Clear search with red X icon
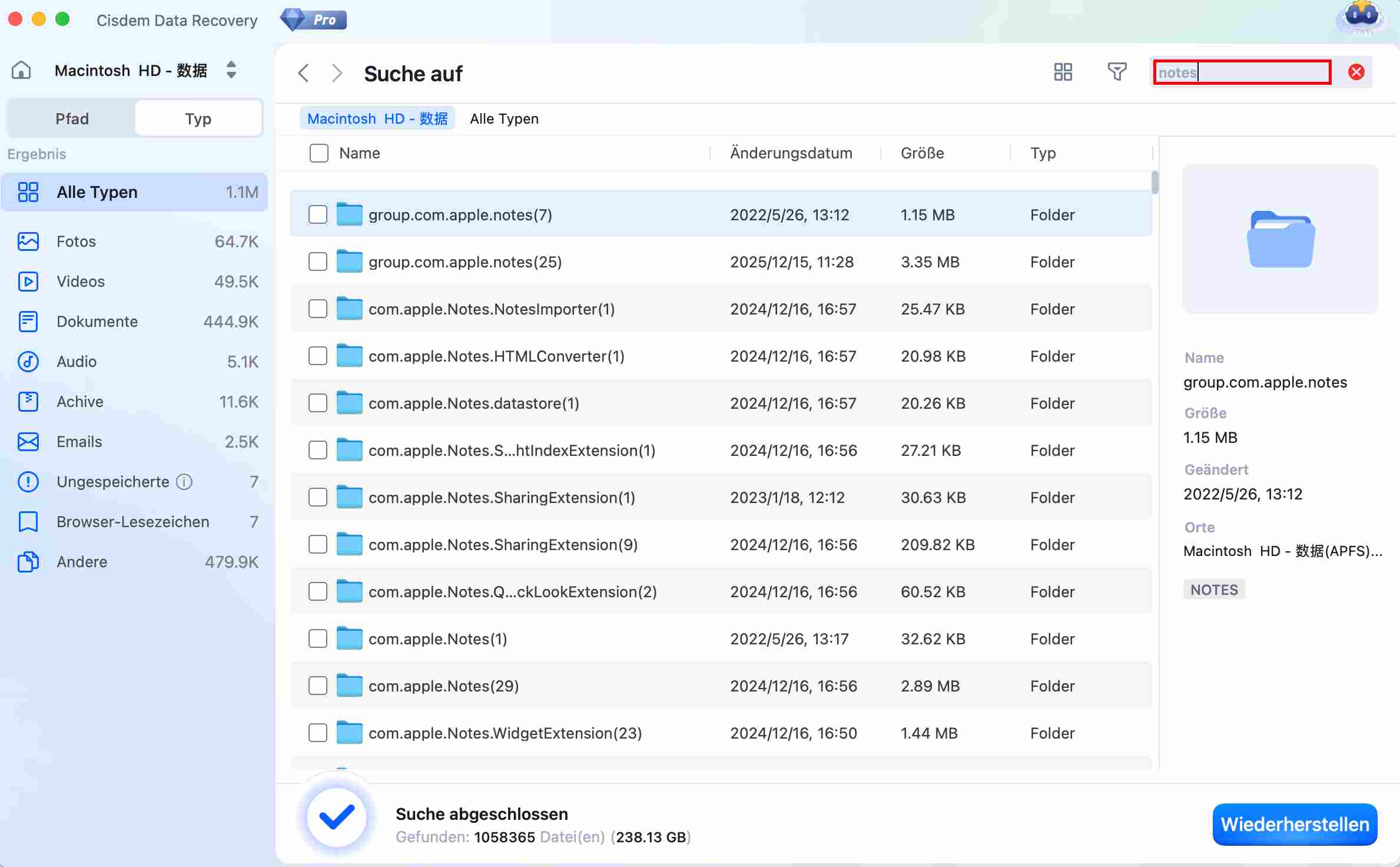 coord(1356,72)
